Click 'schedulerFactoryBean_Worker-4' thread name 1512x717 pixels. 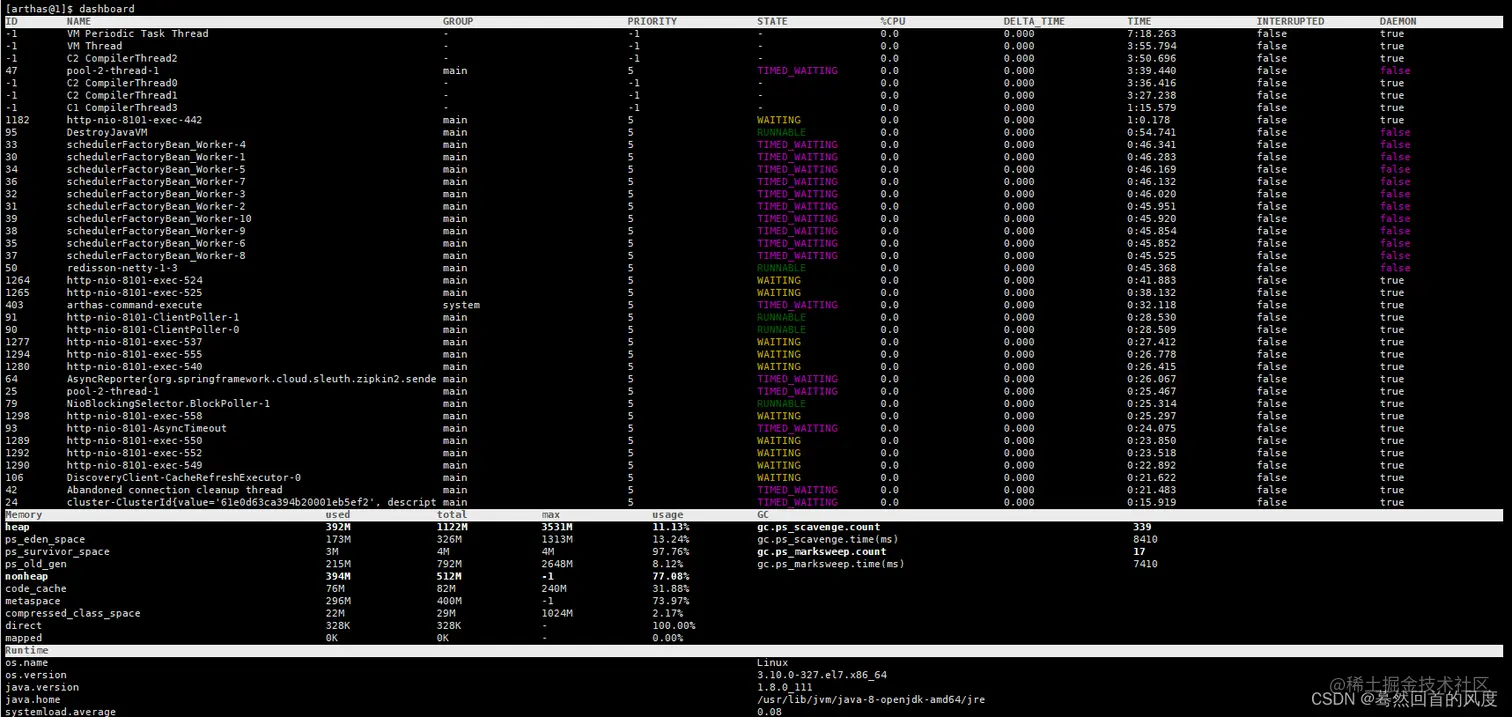[x=156, y=145]
